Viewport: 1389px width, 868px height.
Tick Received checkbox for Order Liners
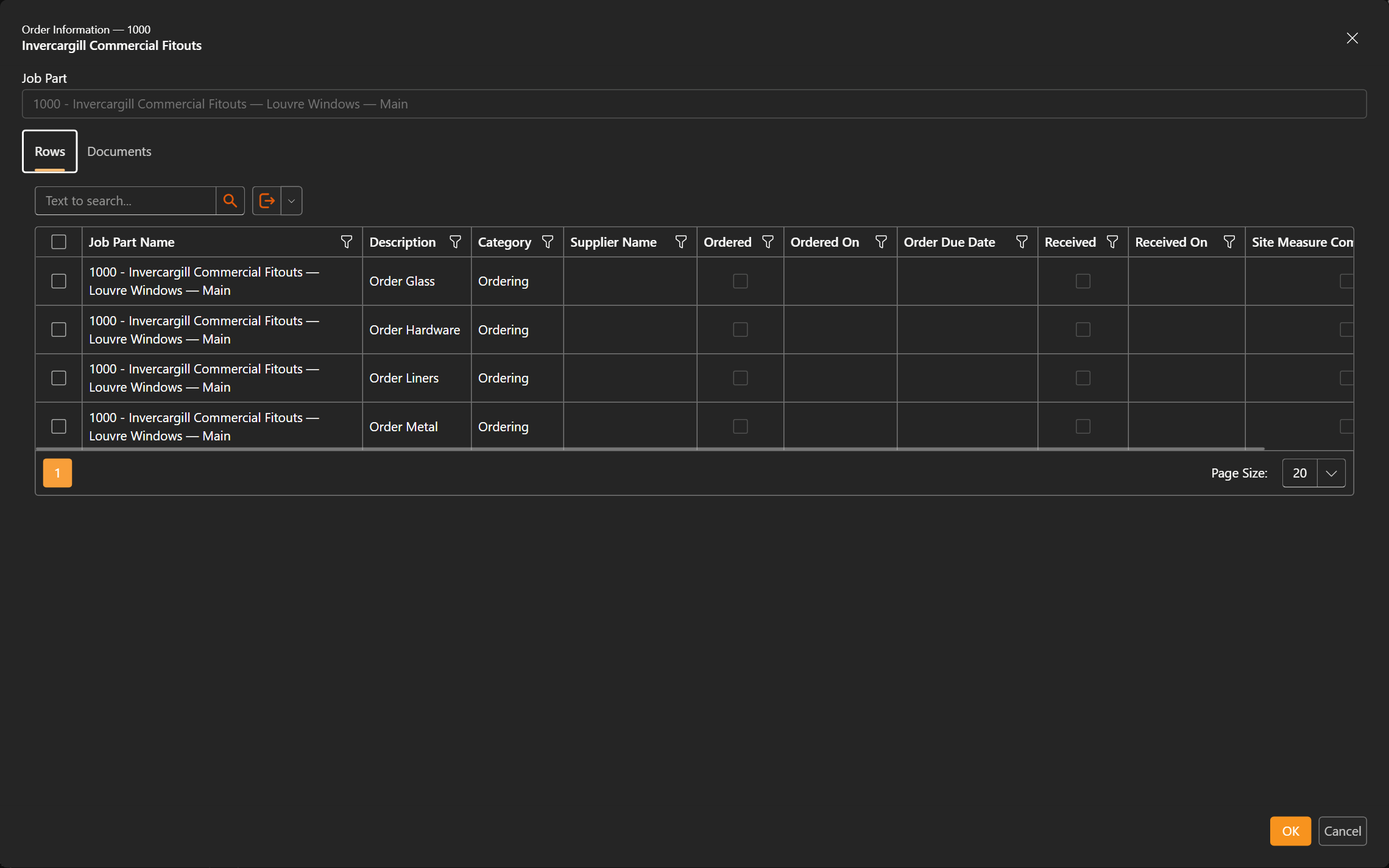click(x=1083, y=378)
